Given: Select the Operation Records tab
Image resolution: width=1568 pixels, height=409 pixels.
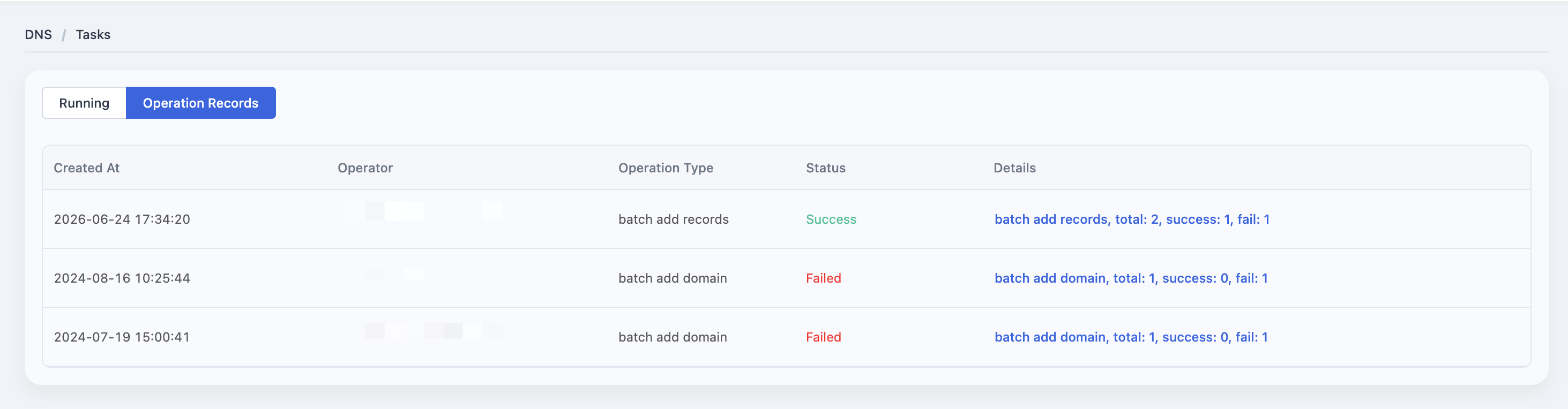Looking at the screenshot, I should (200, 103).
